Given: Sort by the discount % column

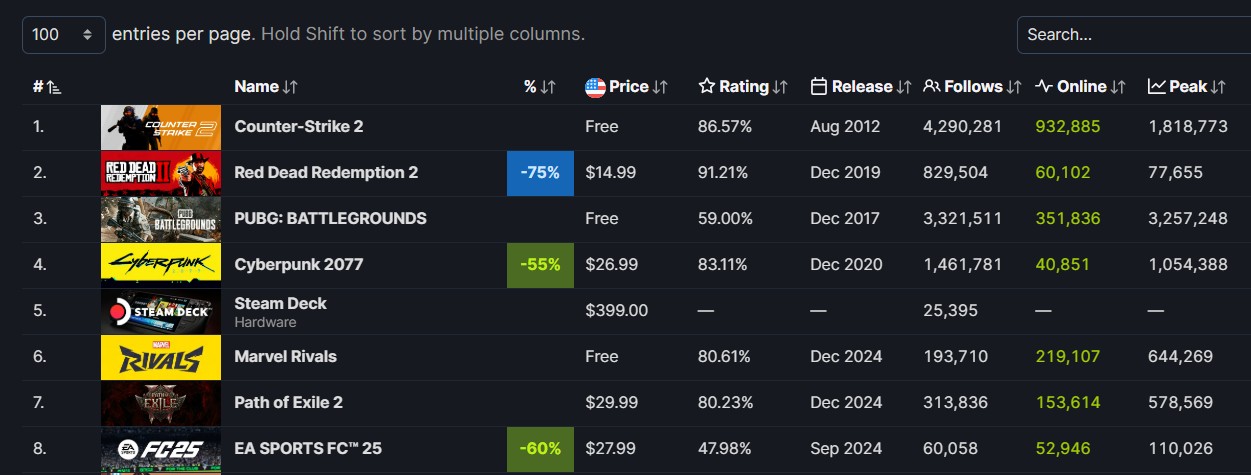Looking at the screenshot, I should pyautogui.click(x=539, y=87).
